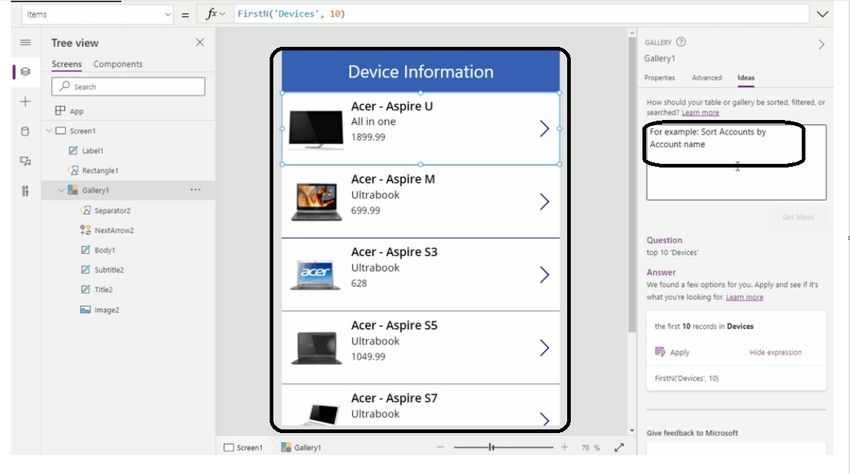Click the Acer - Aspire U monitor image

[x=316, y=129]
